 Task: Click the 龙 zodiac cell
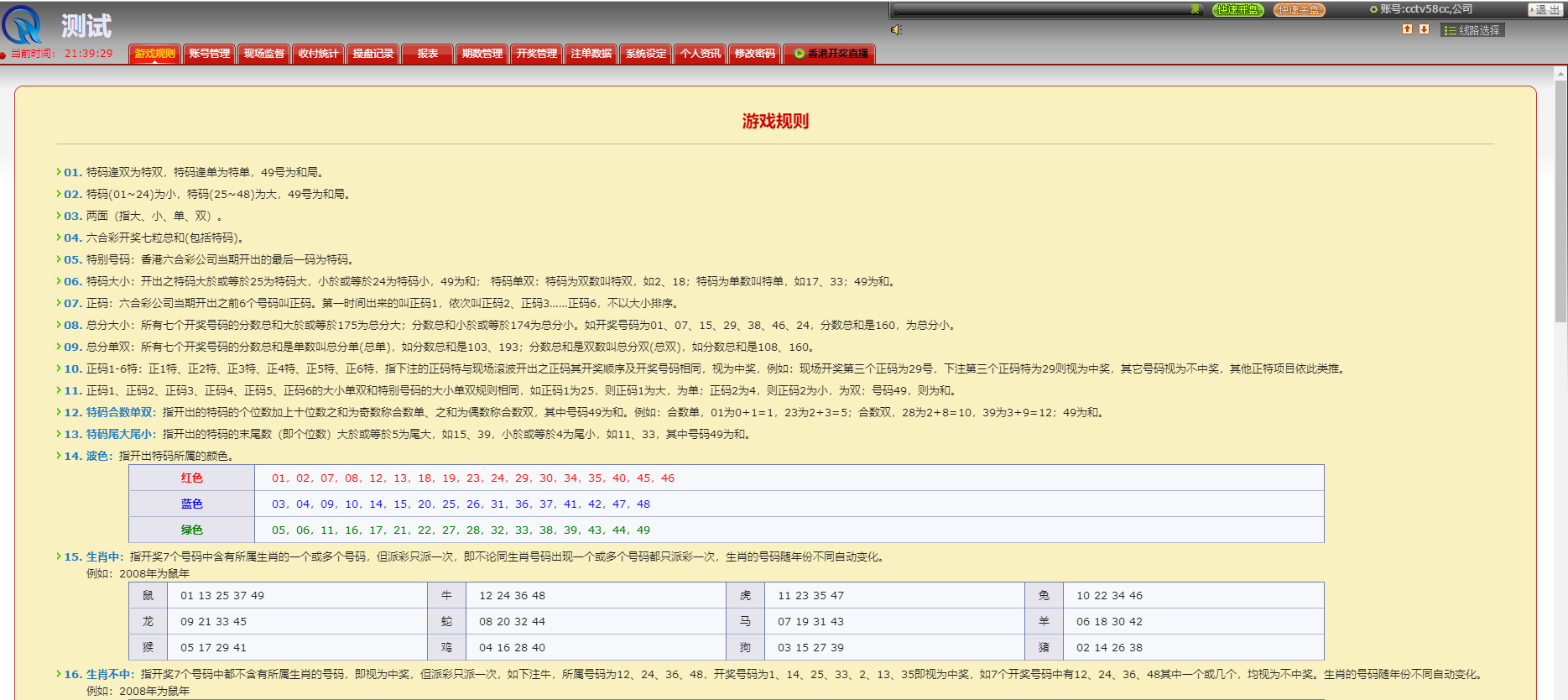point(148,621)
